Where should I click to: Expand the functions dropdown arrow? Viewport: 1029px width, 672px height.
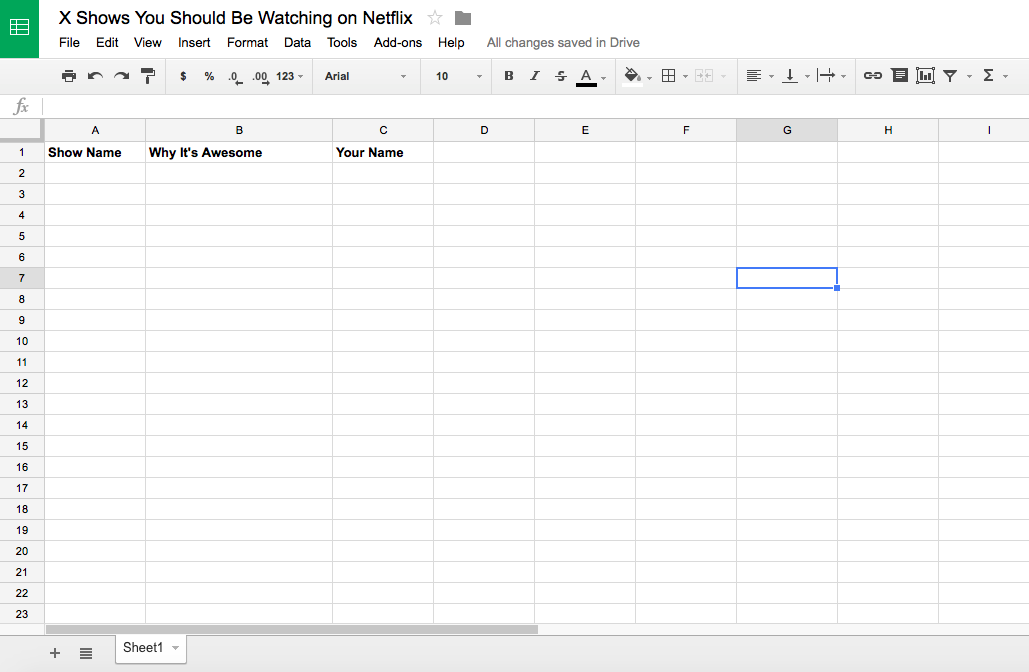[x=1005, y=77]
